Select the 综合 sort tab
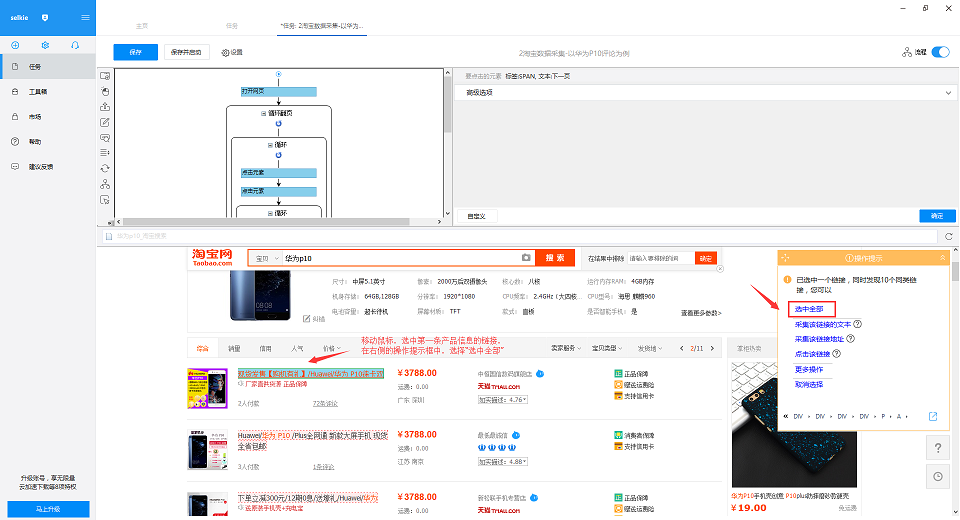The width and height of the screenshot is (960, 520). [203, 349]
